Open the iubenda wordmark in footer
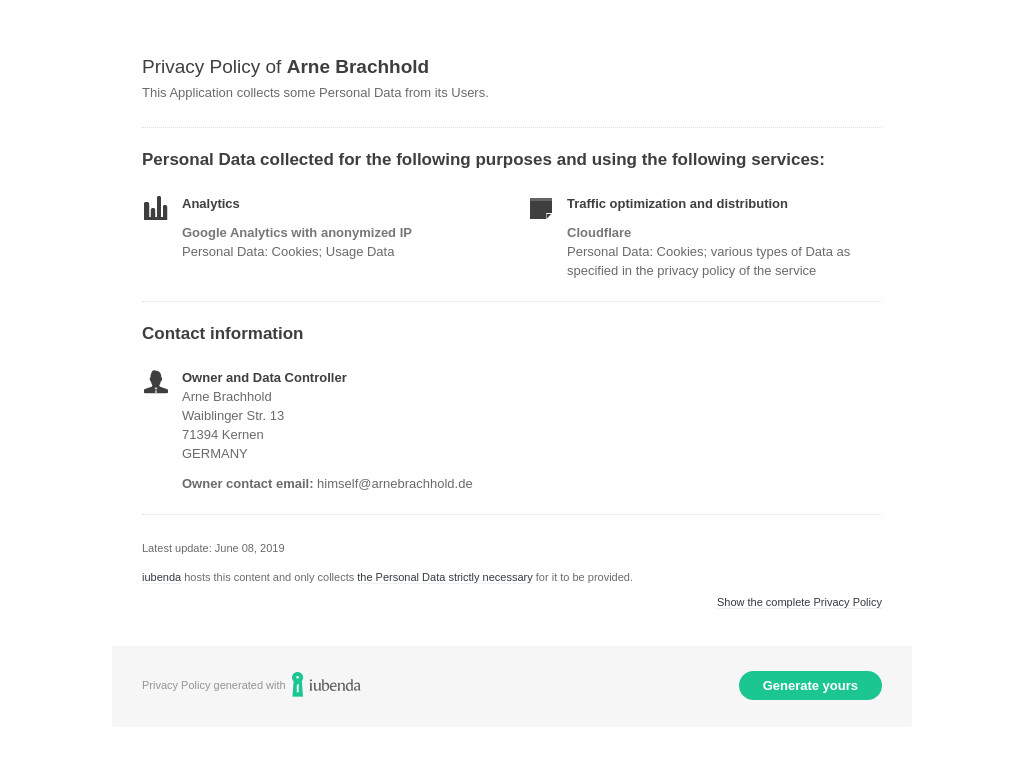Screen dimensions: 1024x768 pyautogui.click(x=334, y=685)
